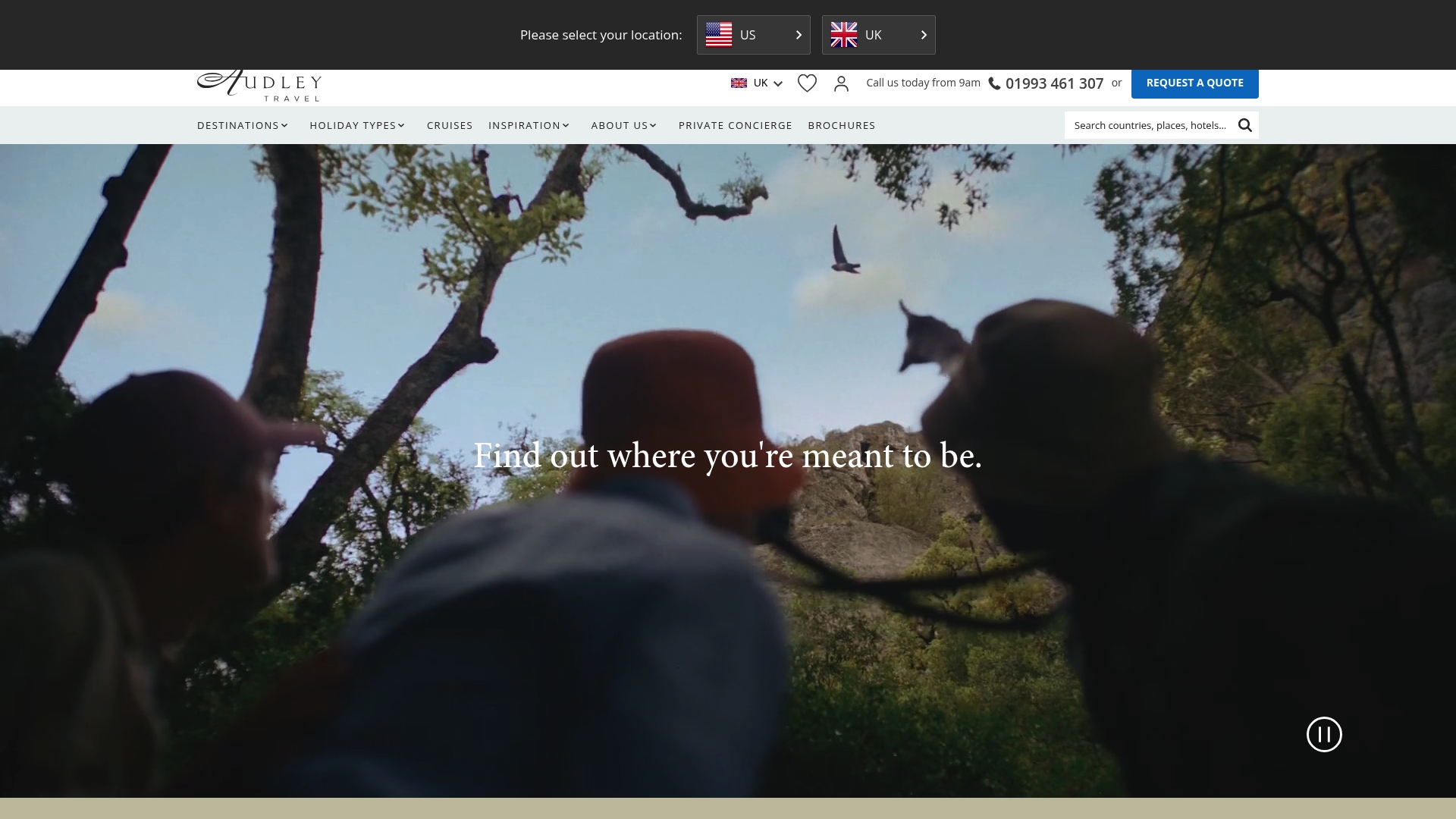Expand the Destinations menu
Image resolution: width=1456 pixels, height=819 pixels.
[243, 125]
